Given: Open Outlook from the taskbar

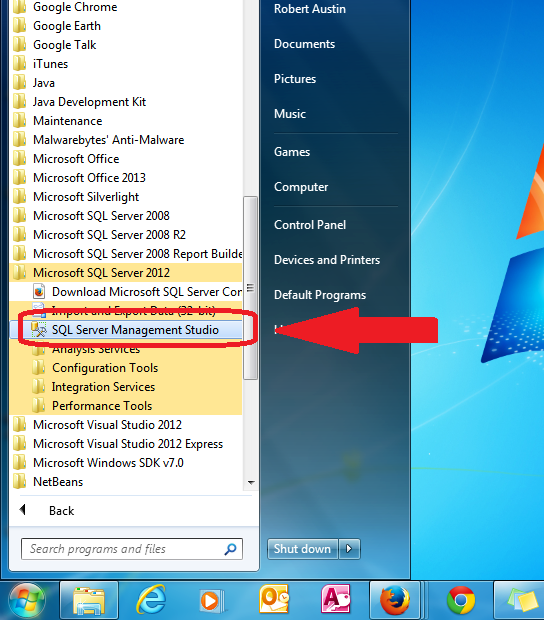Looking at the screenshot, I should pyautogui.click(x=274, y=600).
